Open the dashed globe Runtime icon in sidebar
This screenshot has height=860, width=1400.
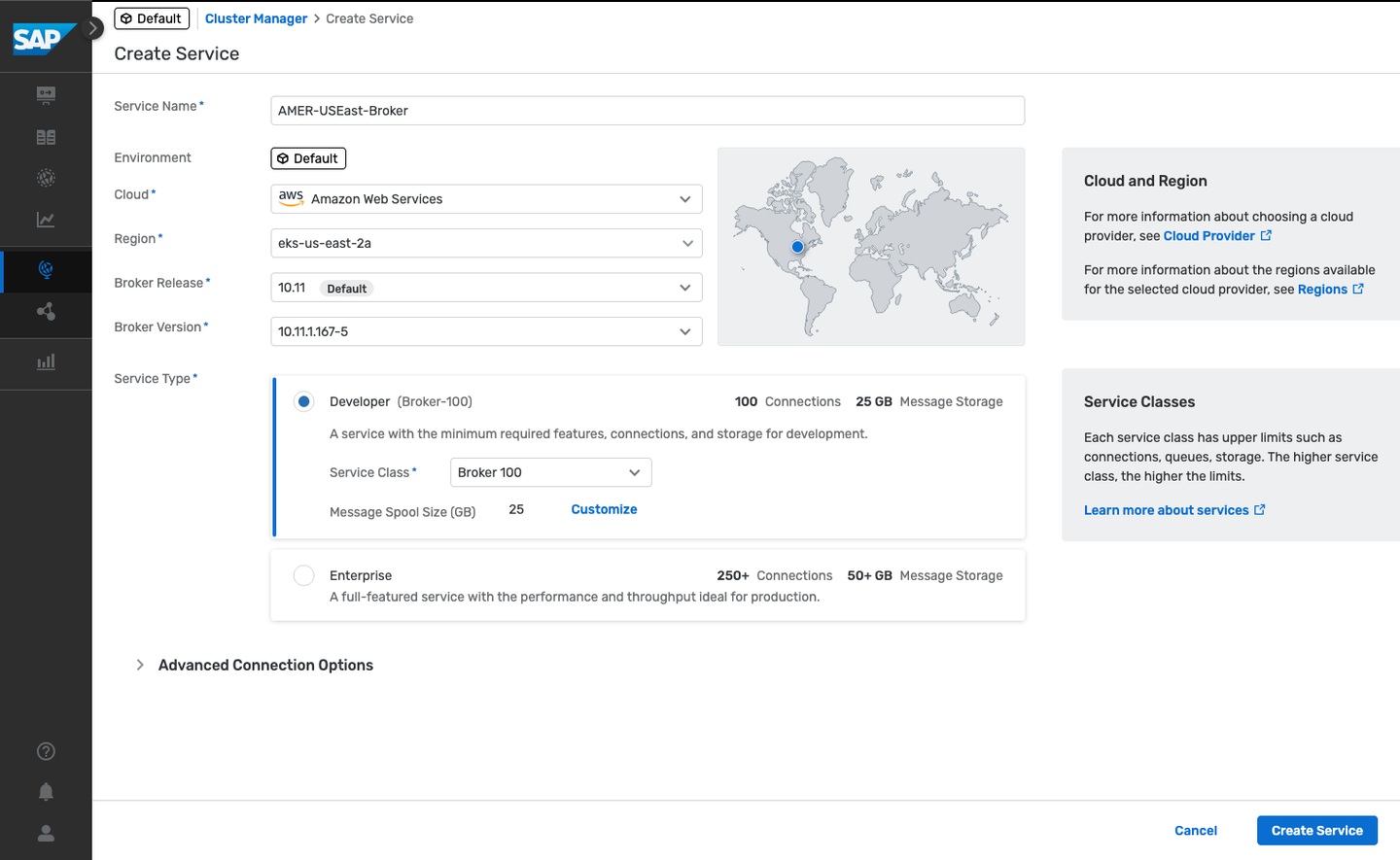46,178
